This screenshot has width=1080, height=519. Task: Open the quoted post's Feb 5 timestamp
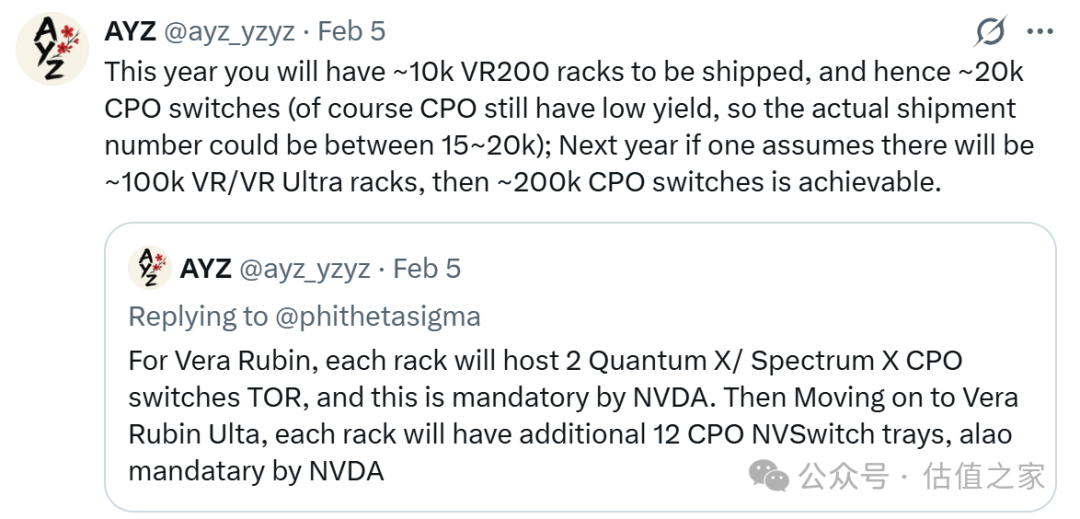click(x=427, y=268)
